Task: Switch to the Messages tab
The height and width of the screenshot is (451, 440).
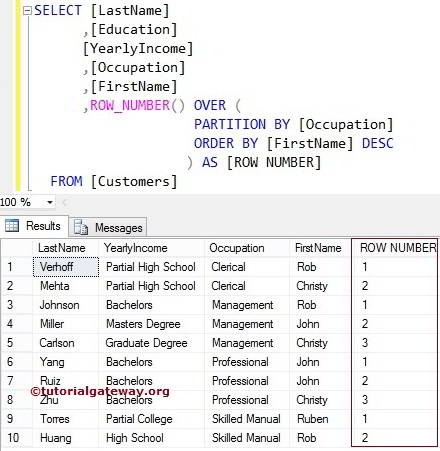Action: 108,227
